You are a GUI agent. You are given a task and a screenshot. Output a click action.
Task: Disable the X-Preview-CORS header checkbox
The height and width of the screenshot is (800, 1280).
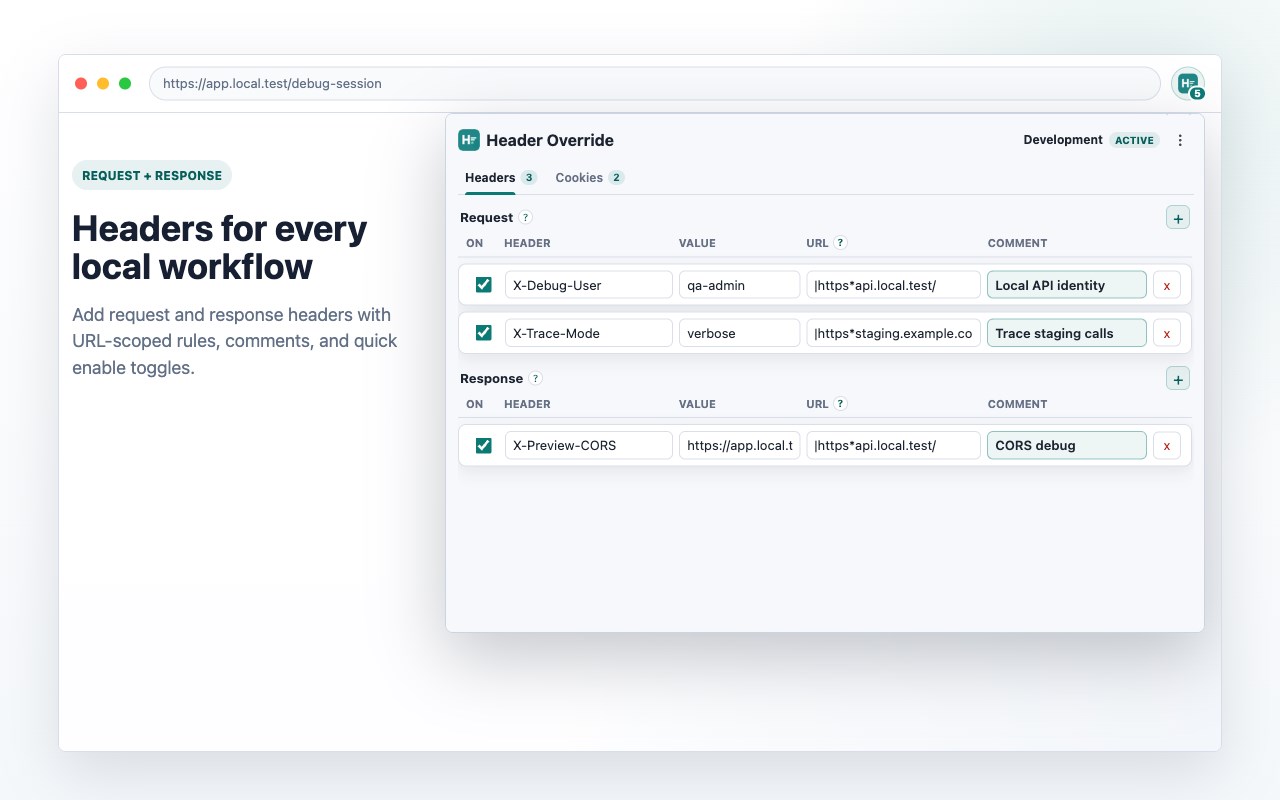(484, 445)
